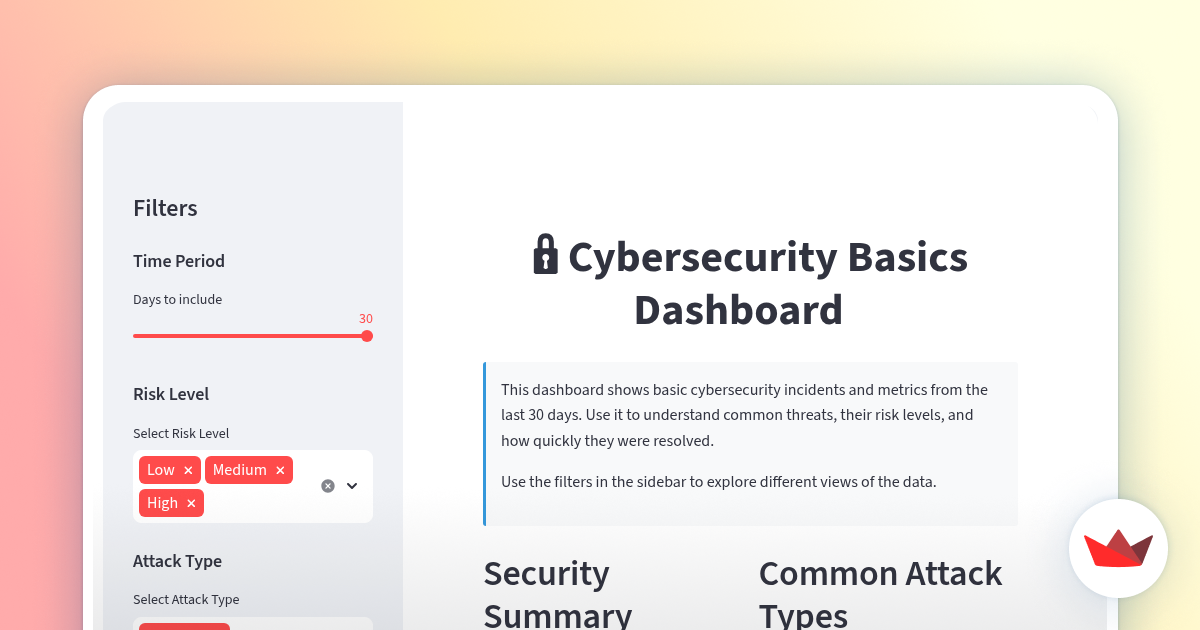The image size is (1200, 630).
Task: Click the "Security Summary" section heading
Action: click(x=557, y=592)
